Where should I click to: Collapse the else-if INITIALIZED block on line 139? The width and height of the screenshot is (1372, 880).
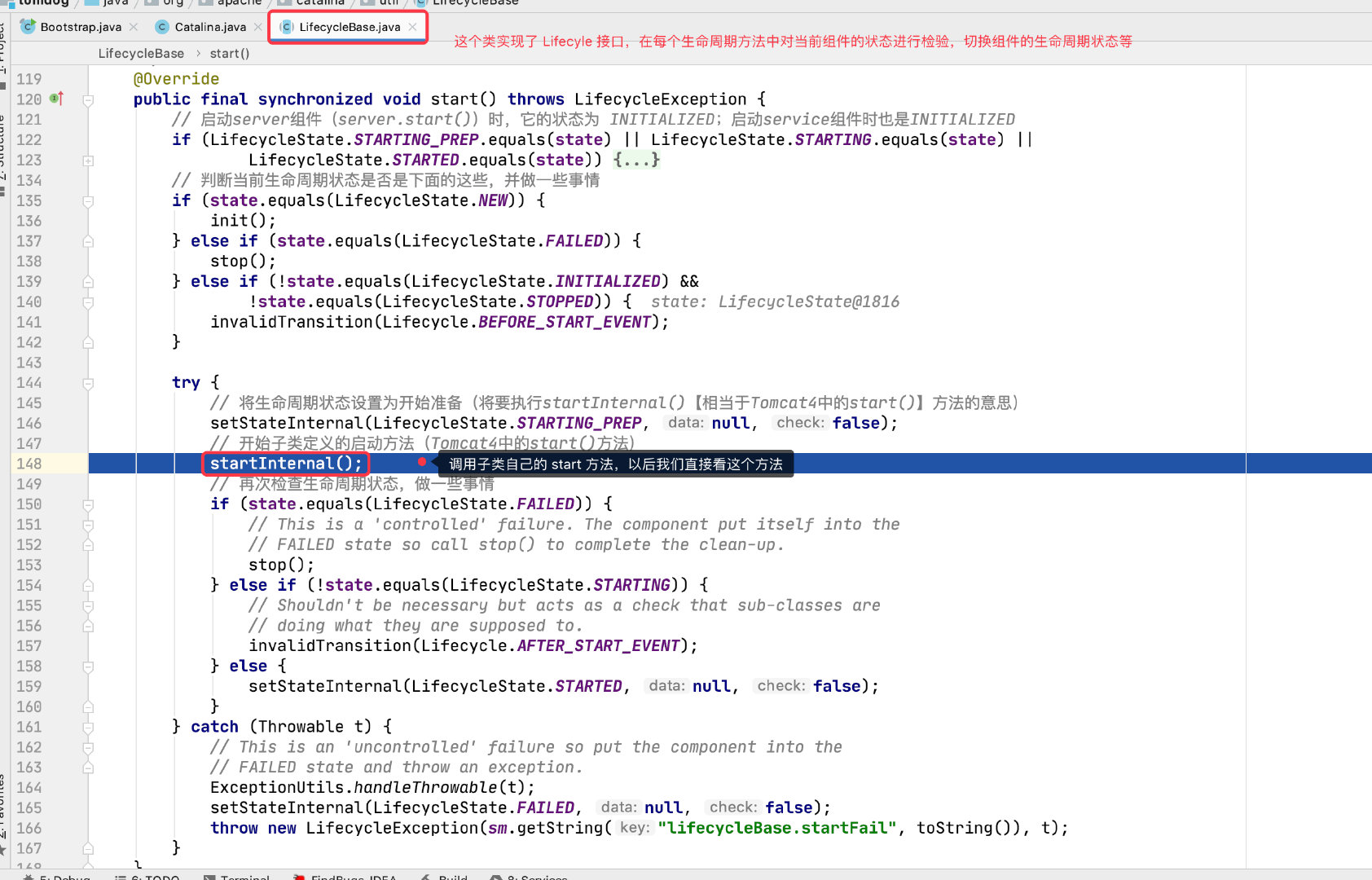[x=88, y=282]
